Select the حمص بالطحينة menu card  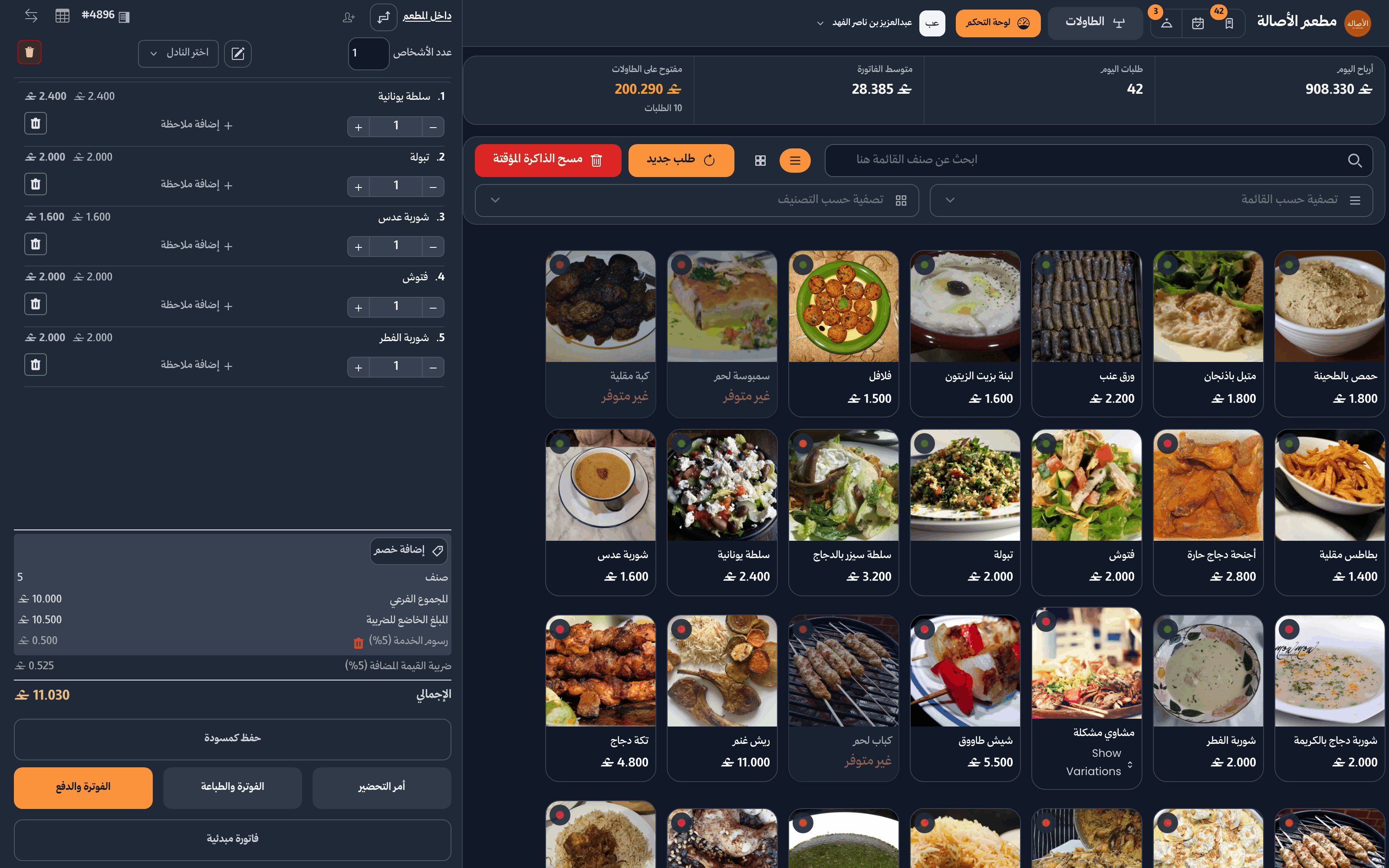(1329, 333)
